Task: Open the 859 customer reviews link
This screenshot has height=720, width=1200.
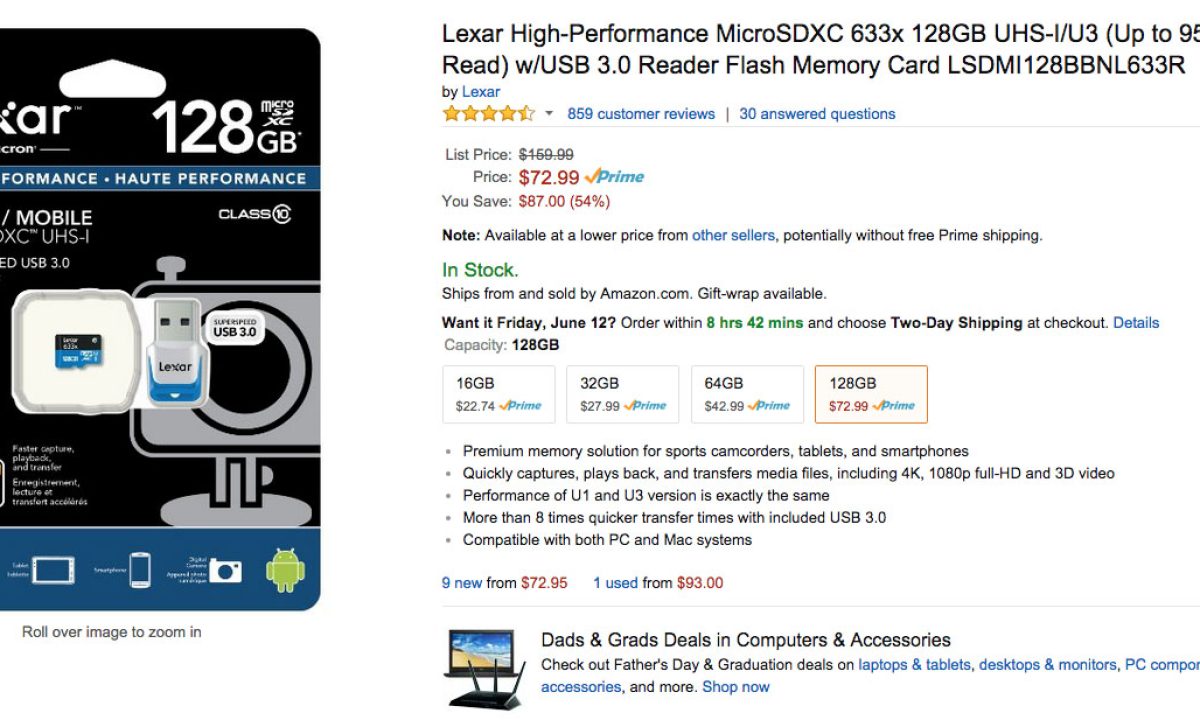Action: pyautogui.click(x=641, y=114)
